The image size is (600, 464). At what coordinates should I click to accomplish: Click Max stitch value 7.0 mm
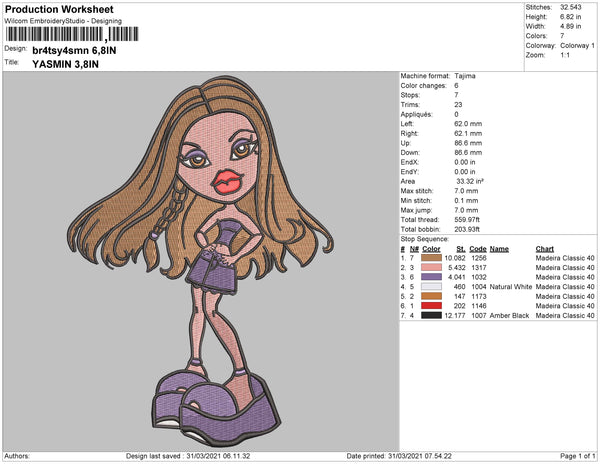466,191
